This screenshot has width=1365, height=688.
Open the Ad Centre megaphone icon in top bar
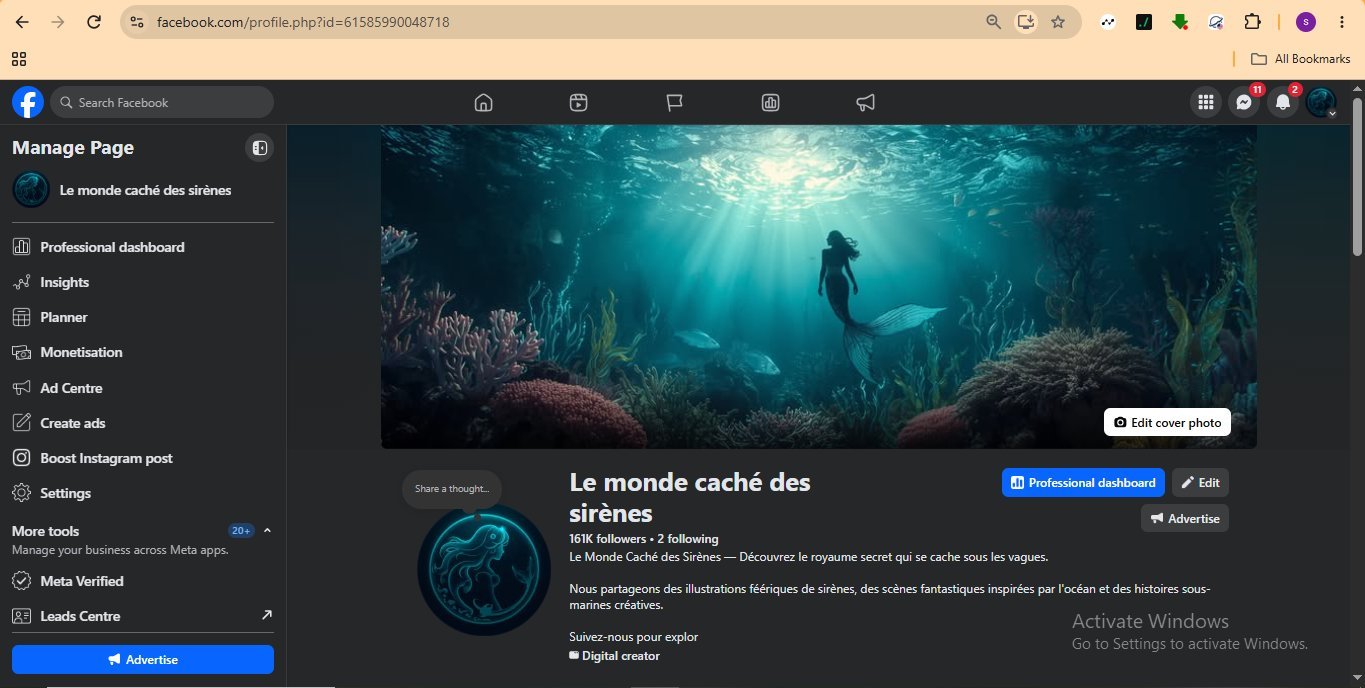point(866,102)
